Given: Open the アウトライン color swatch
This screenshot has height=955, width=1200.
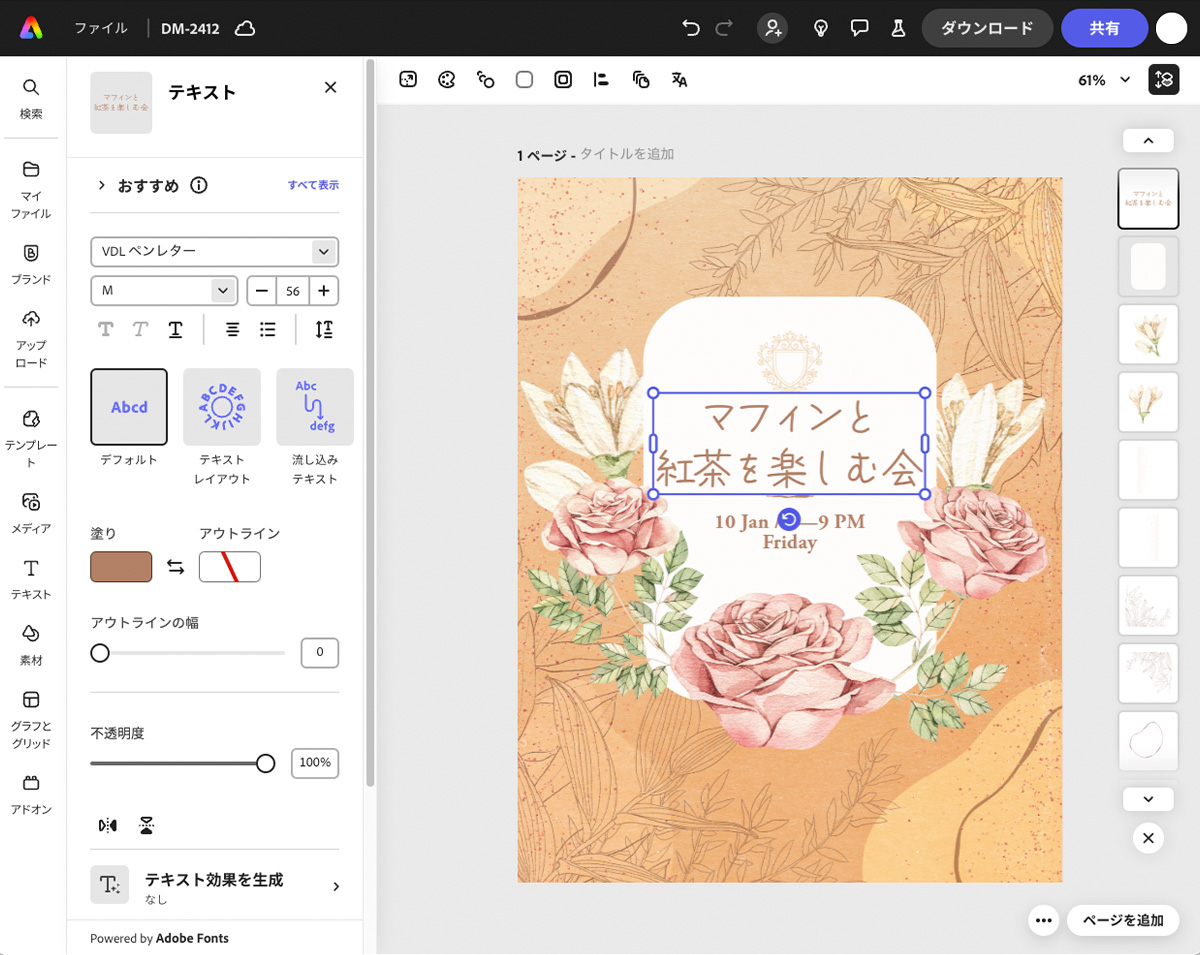Looking at the screenshot, I should (x=230, y=567).
